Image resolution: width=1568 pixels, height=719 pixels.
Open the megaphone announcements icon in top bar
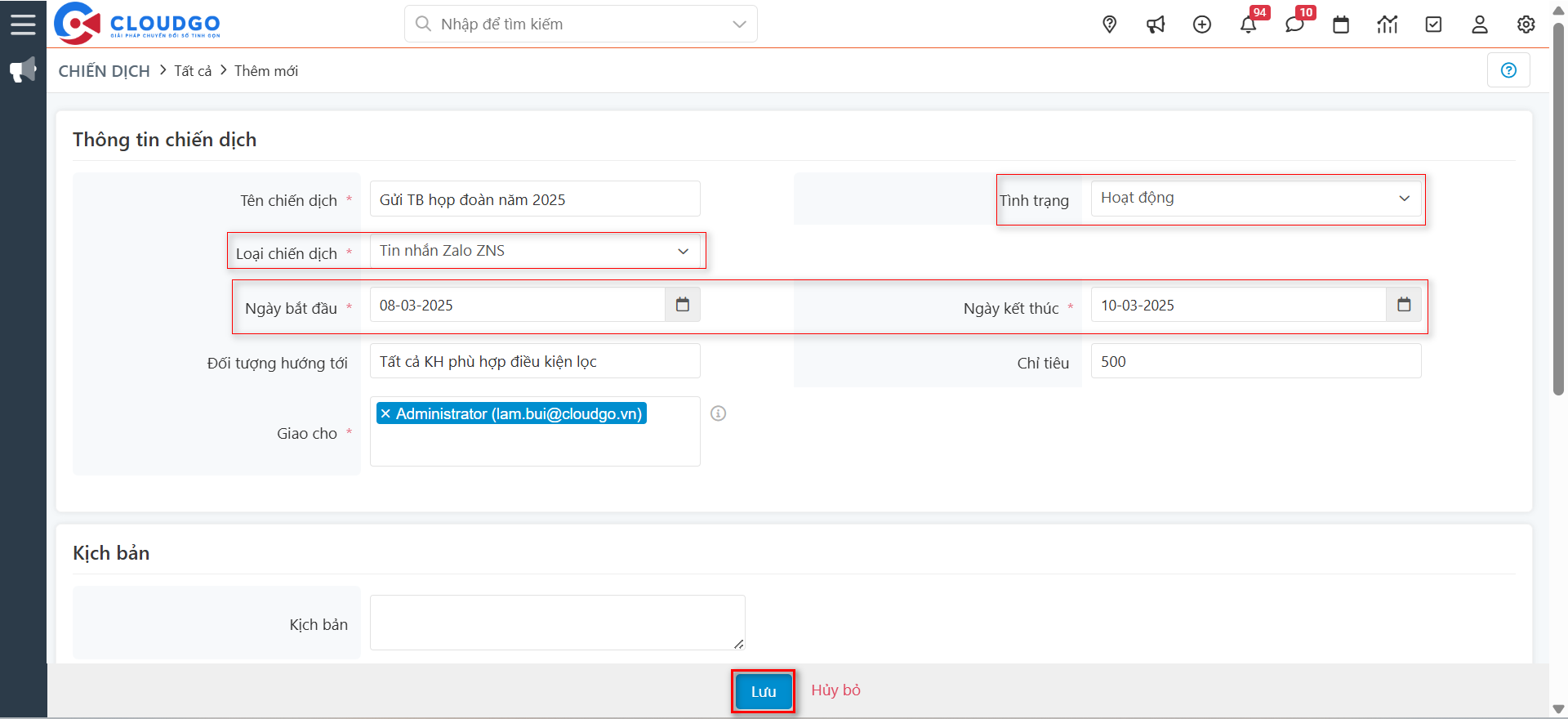1156,25
